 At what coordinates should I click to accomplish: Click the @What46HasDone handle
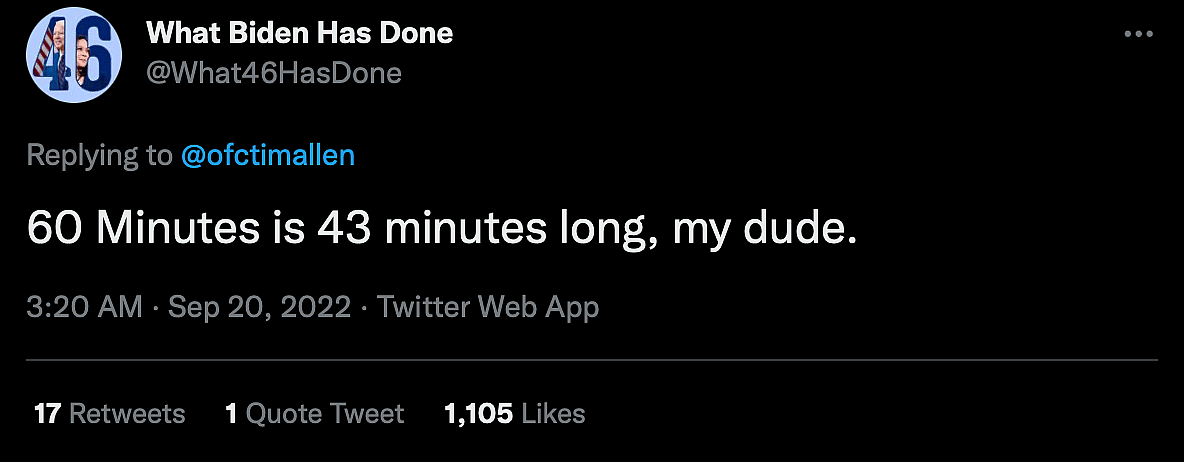273,73
